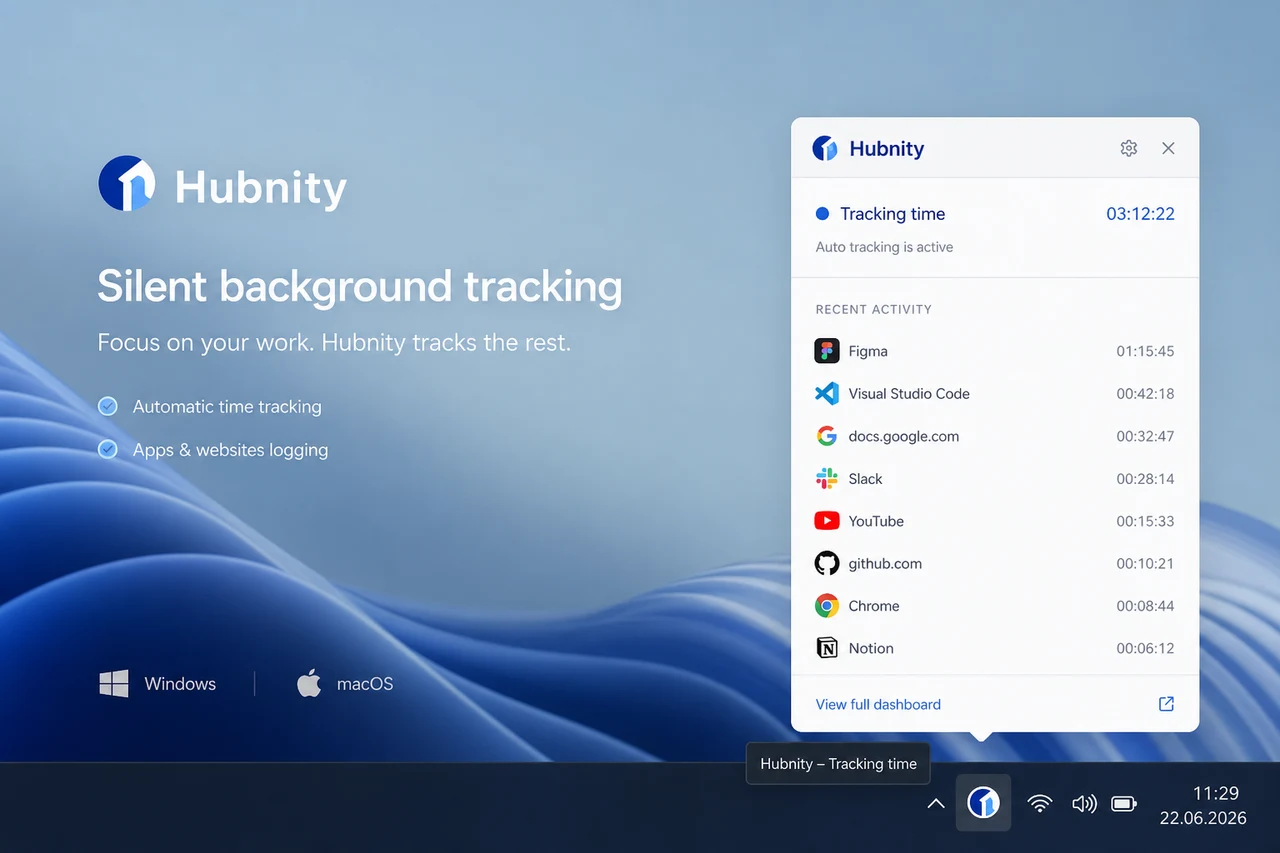Click Slack duration 00:28:14
Viewport: 1280px width, 853px height.
pos(1146,478)
